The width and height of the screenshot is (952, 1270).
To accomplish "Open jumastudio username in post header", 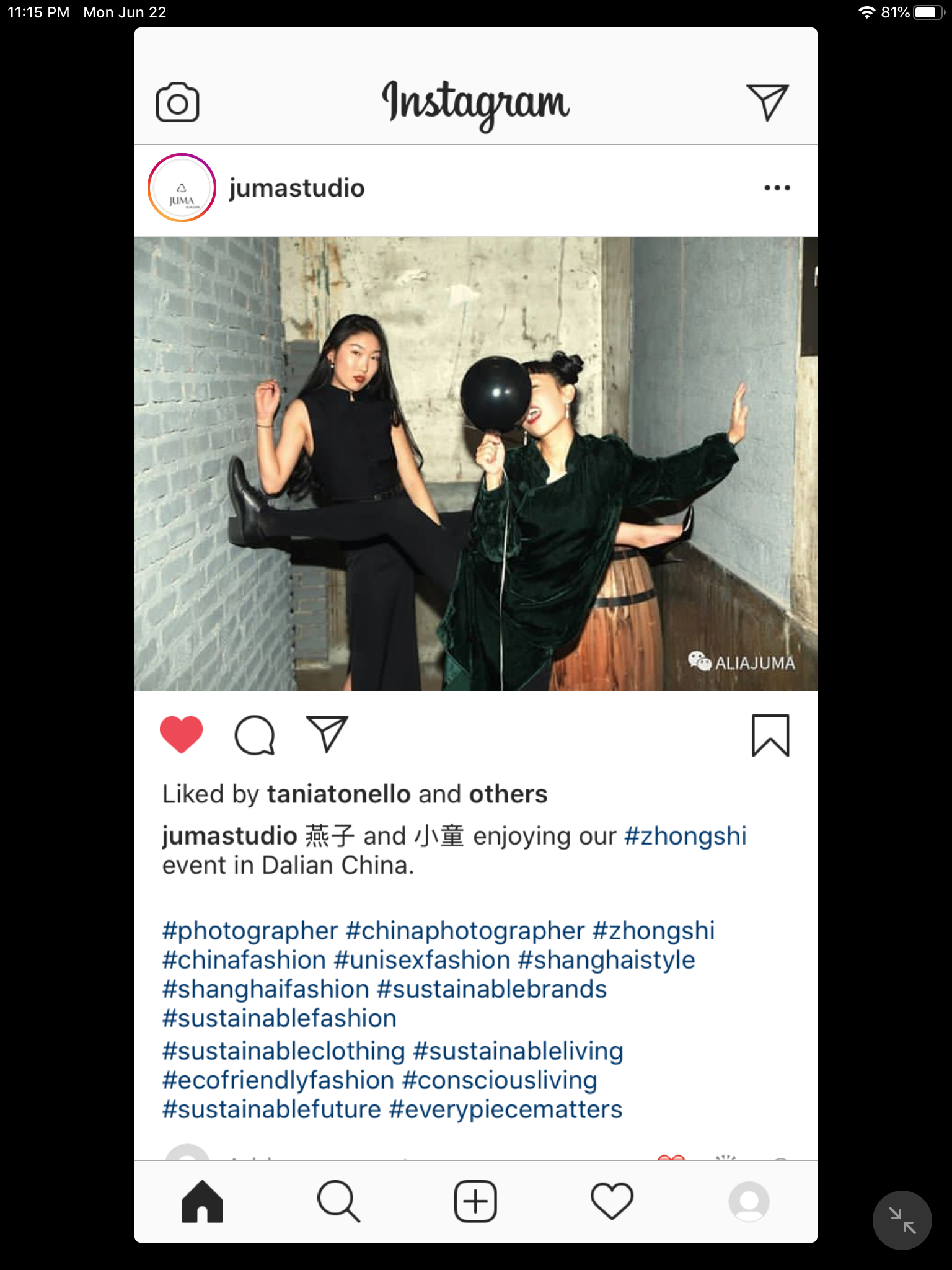I will pyautogui.click(x=297, y=188).
